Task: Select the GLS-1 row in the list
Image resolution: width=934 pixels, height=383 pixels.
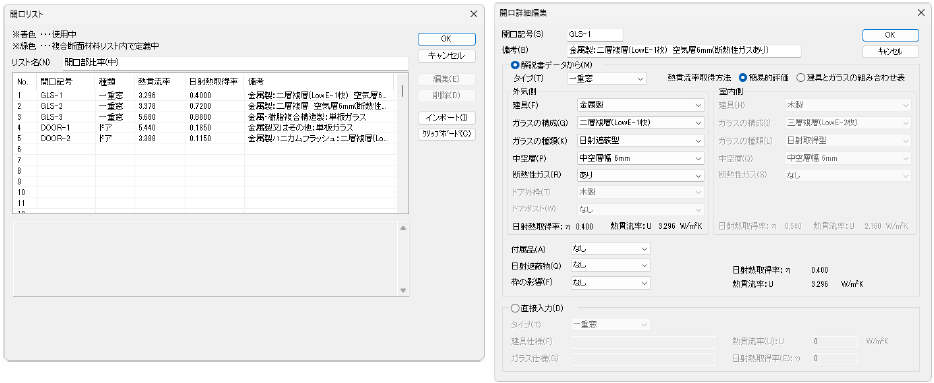Action: pyautogui.click(x=203, y=95)
